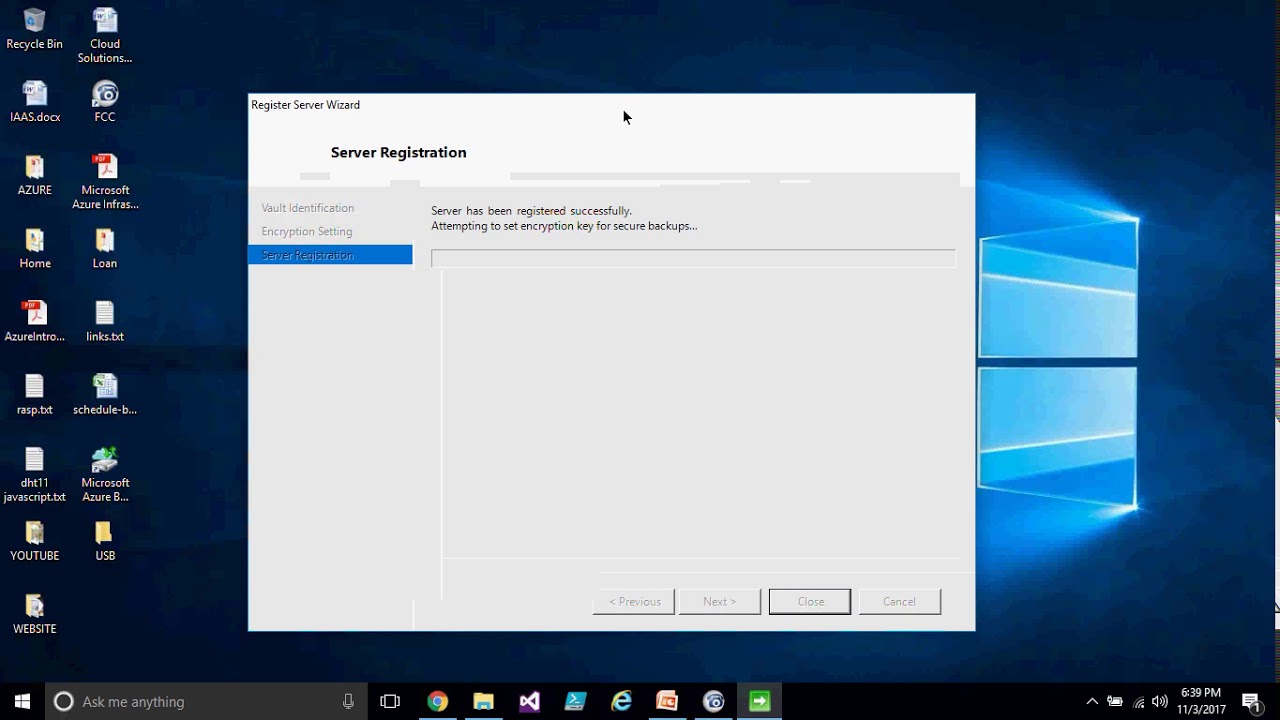
Task: Select the WEBSITE desktop icon
Action: [35, 613]
